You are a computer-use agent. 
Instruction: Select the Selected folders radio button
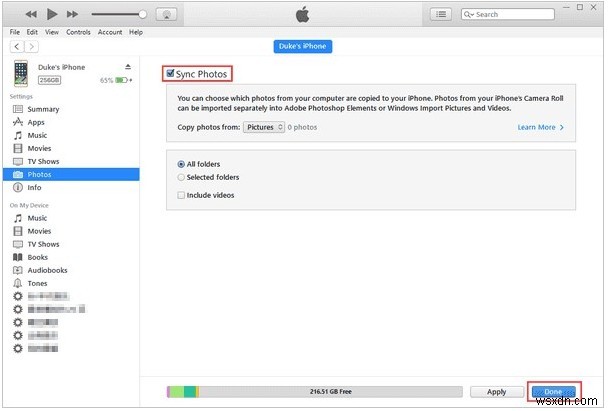pyautogui.click(x=181, y=178)
